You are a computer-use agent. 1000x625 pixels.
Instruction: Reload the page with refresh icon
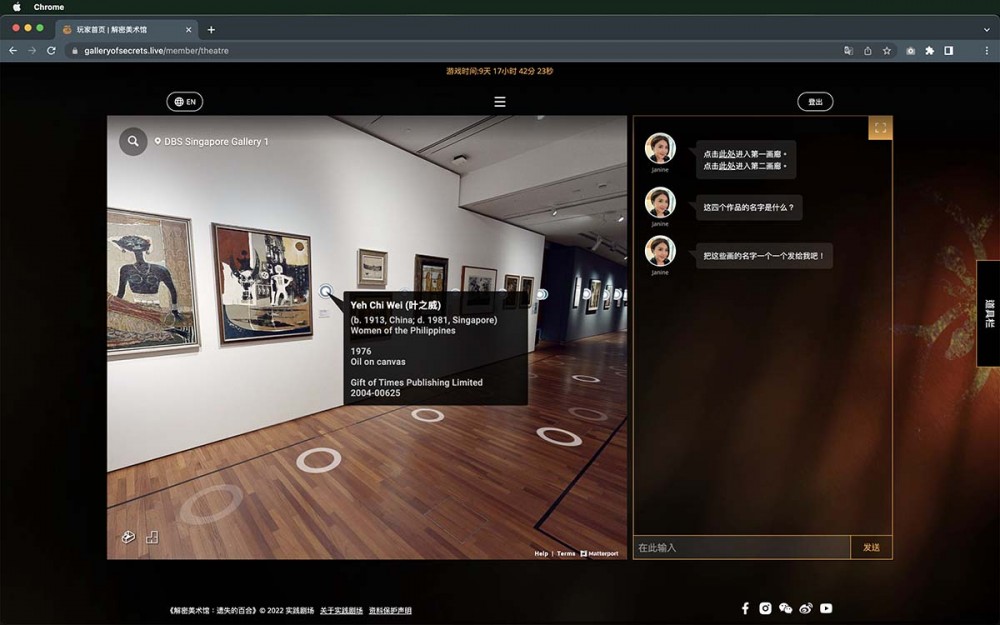[x=51, y=50]
